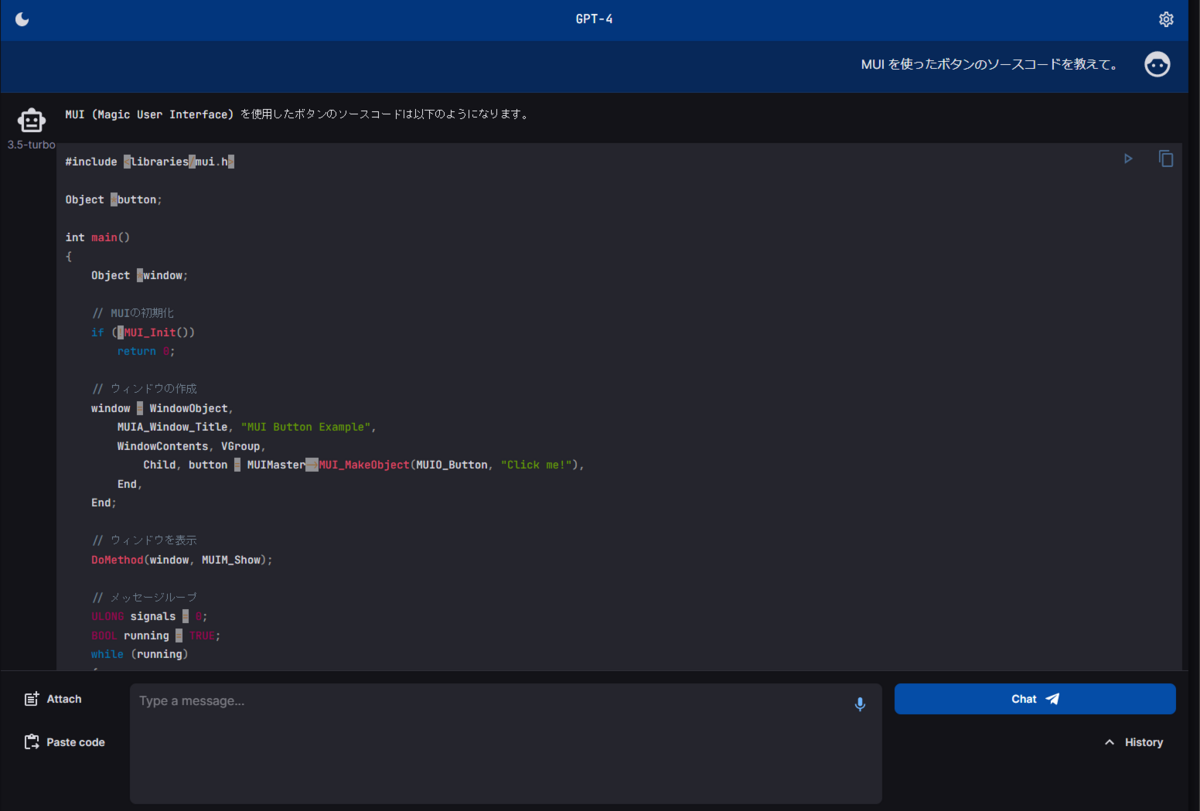Send a message with the Chat button
This screenshot has height=811, width=1200.
pyautogui.click(x=1034, y=698)
